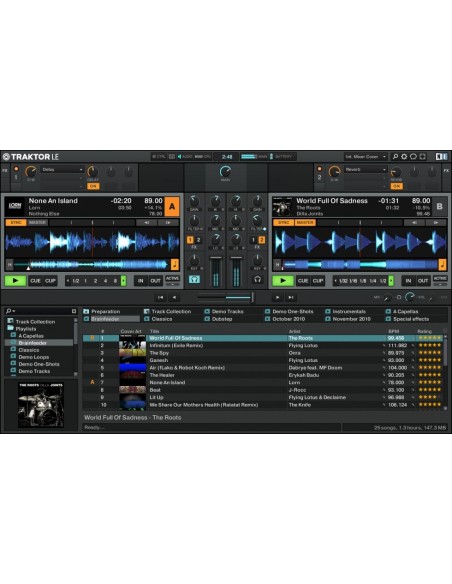Viewport: 452px width, 584px height.
Task: Click deck B tempo bend right arrow
Action: [x=436, y=223]
